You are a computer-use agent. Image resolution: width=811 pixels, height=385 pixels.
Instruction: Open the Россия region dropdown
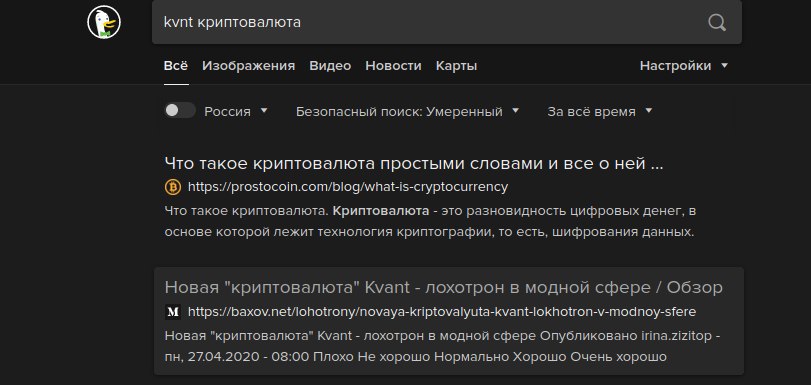236,111
